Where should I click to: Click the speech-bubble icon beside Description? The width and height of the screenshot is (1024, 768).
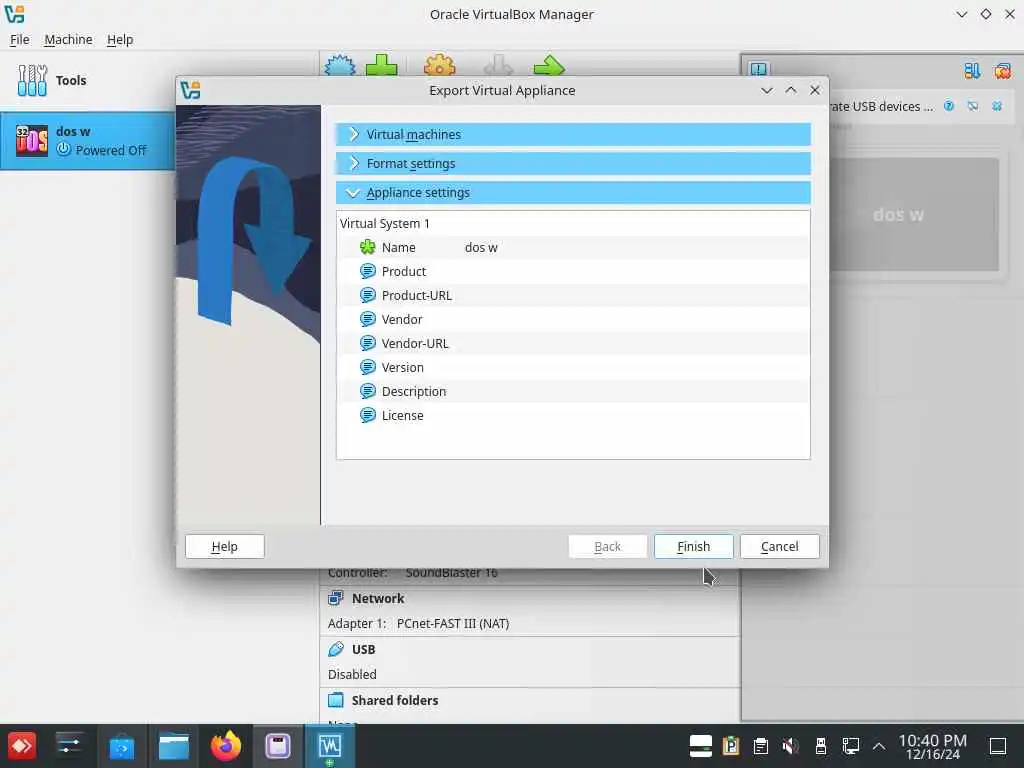coord(368,391)
